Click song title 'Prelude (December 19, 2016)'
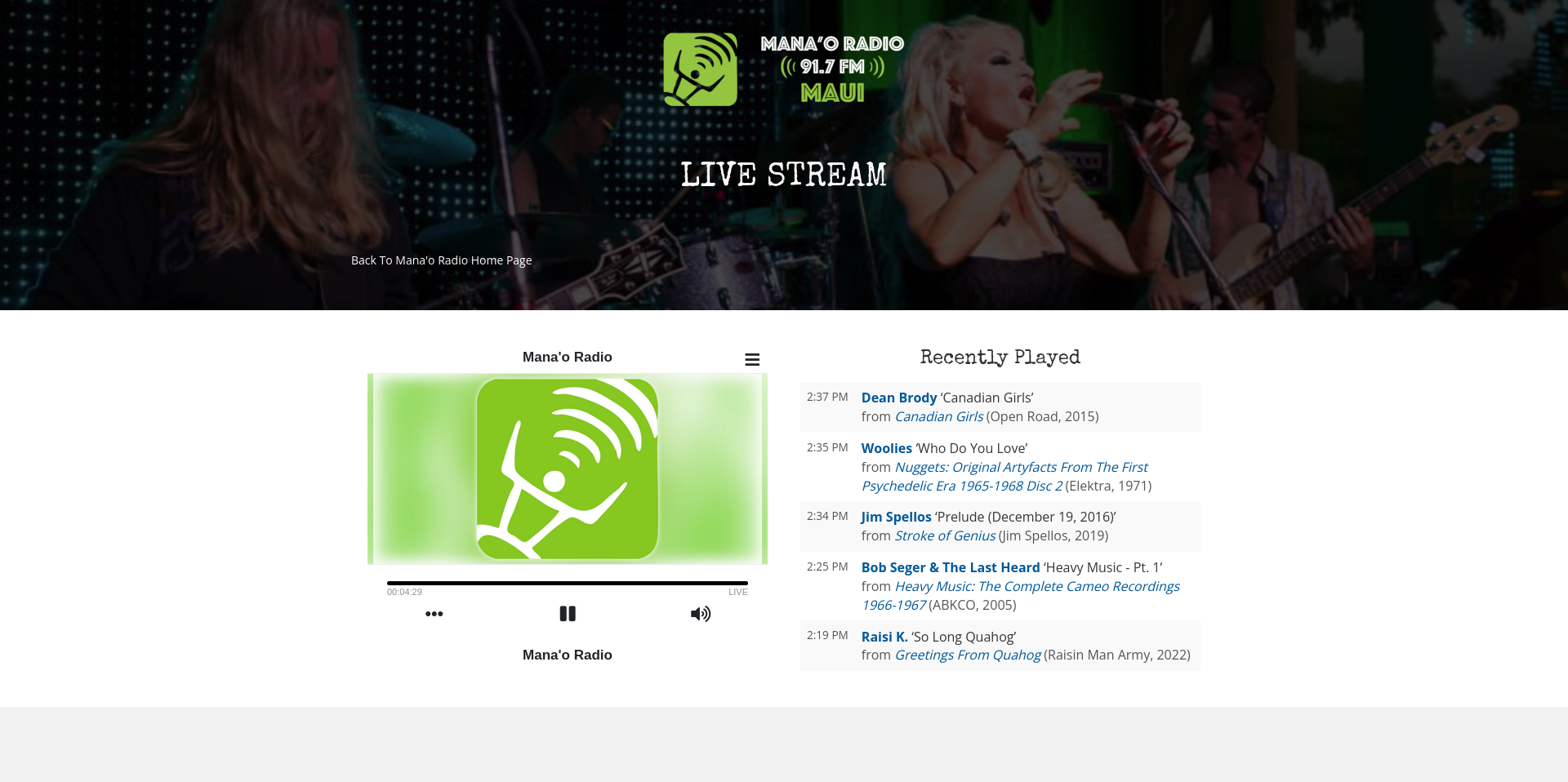The image size is (1568, 782). pyautogui.click(x=1026, y=517)
